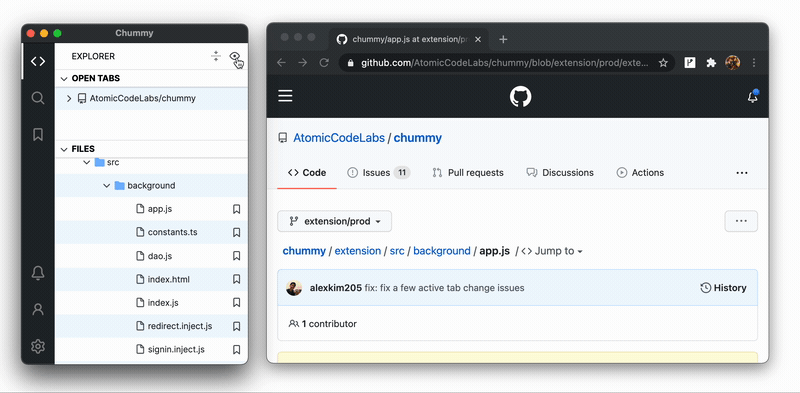Open the search panel in Chummy sidebar

point(38,97)
